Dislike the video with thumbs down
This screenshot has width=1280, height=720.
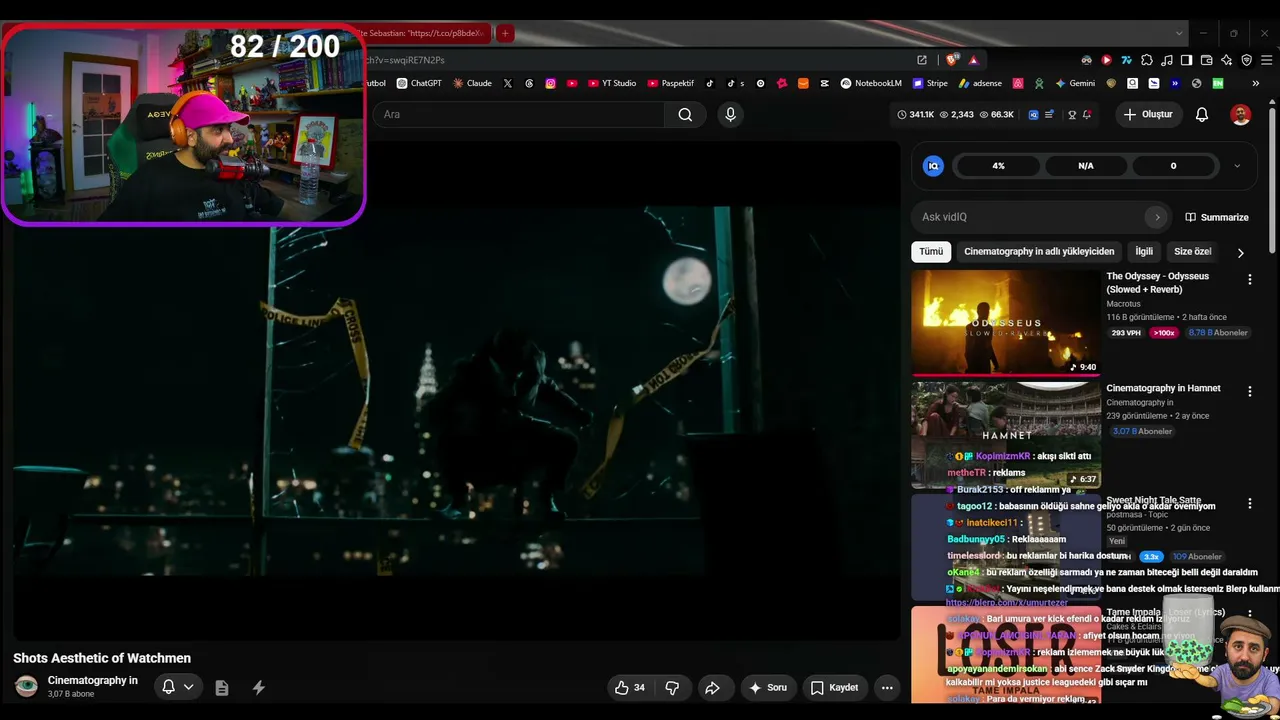(x=672, y=687)
